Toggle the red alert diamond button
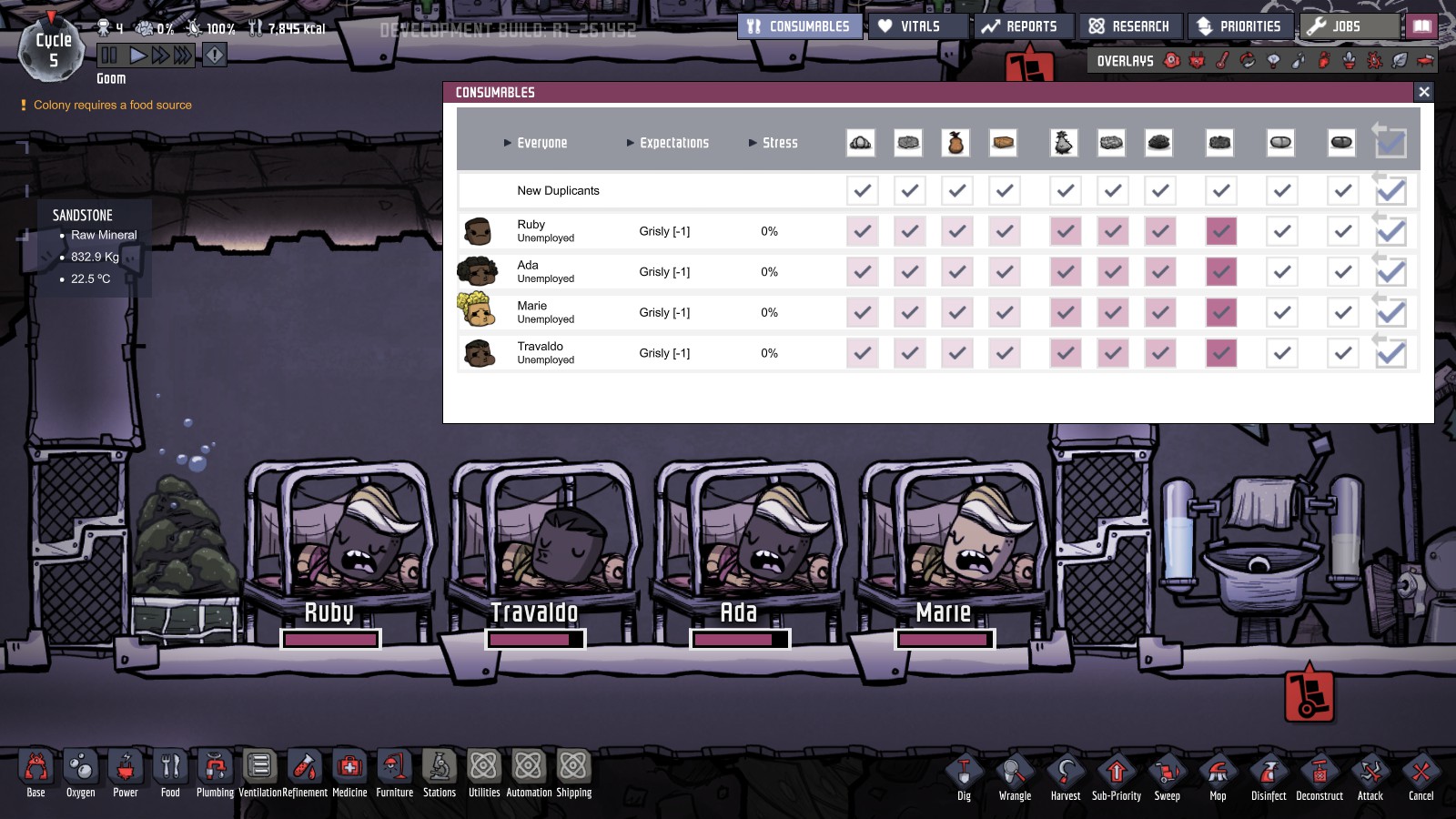This screenshot has height=819, width=1456. click(215, 56)
